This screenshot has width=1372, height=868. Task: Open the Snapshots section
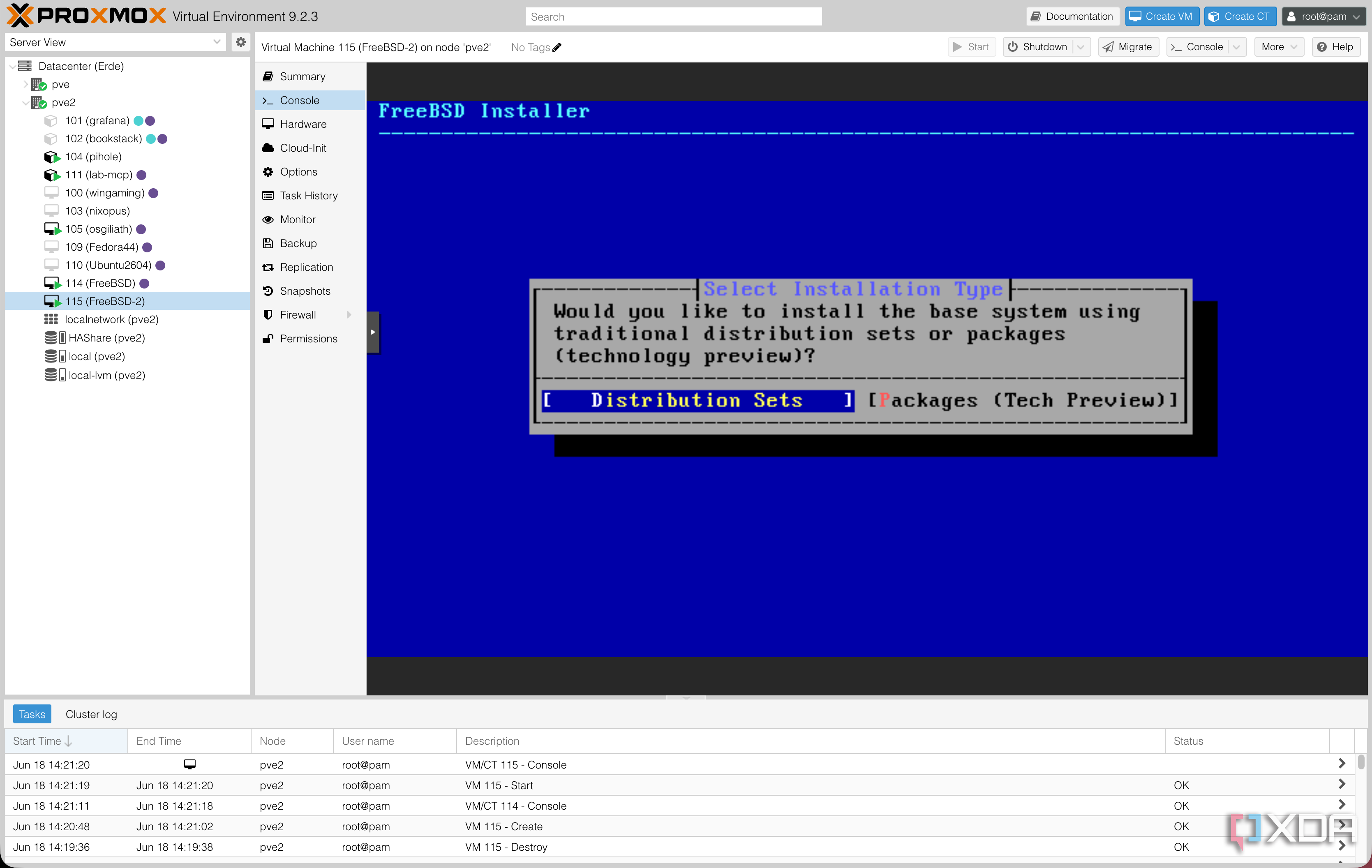pyautogui.click(x=310, y=292)
